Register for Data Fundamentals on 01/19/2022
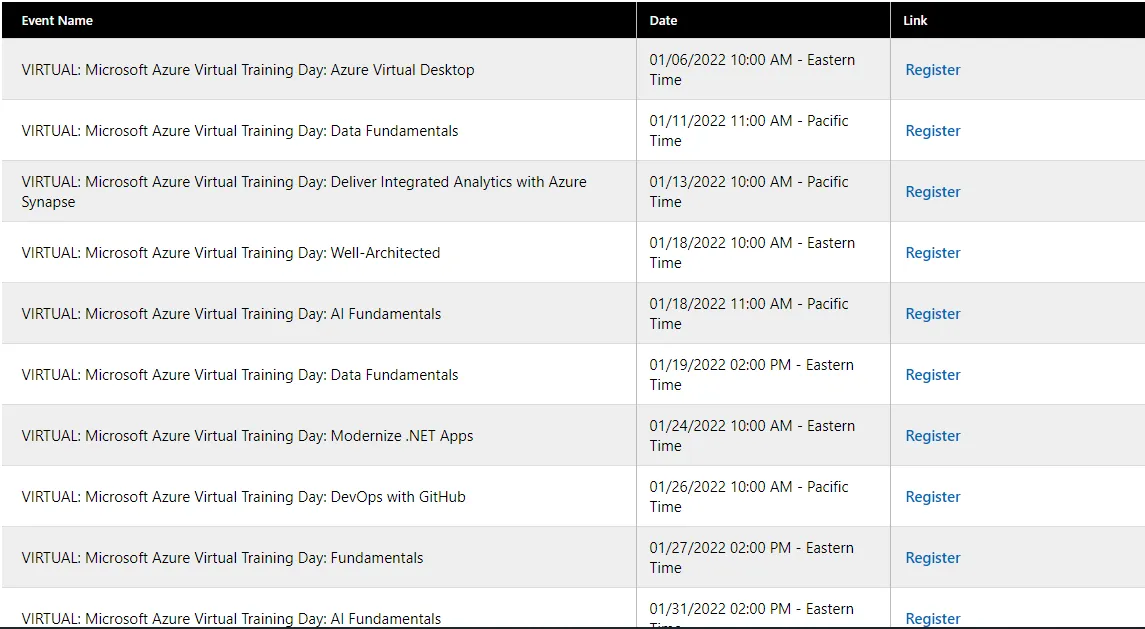 click(932, 375)
